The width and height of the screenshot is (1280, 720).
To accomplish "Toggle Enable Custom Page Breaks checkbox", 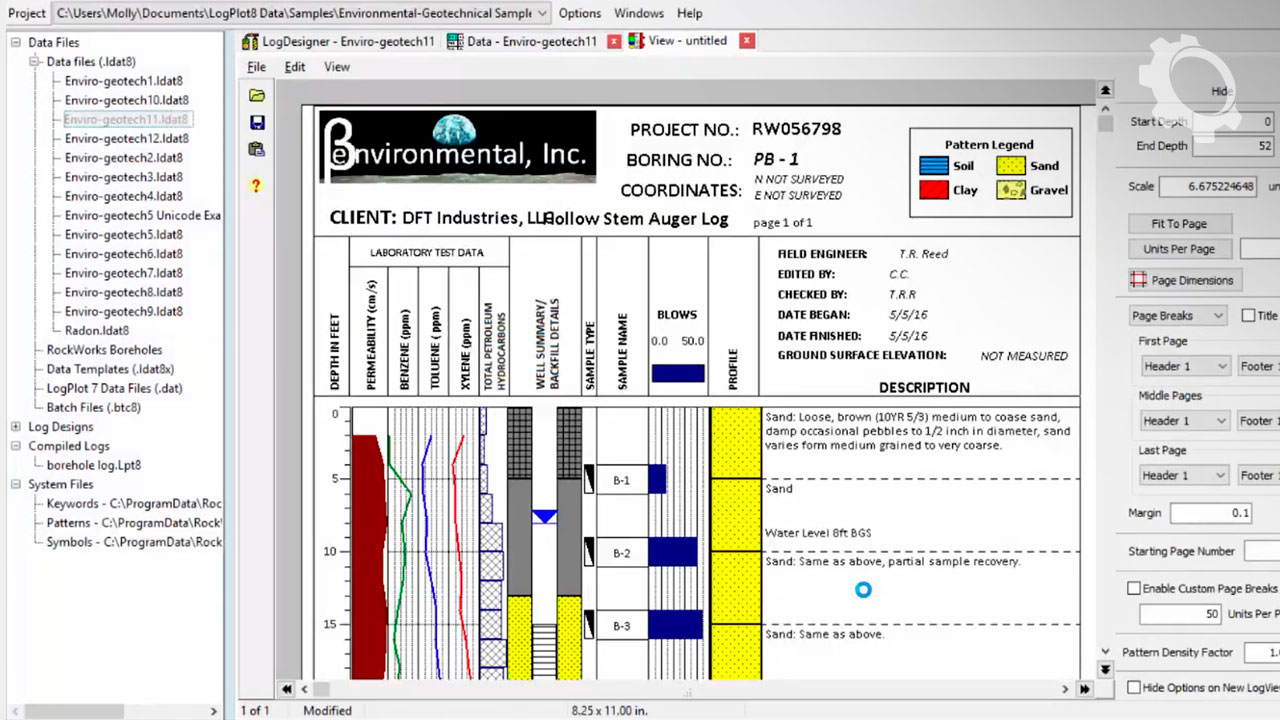I will pos(1134,589).
